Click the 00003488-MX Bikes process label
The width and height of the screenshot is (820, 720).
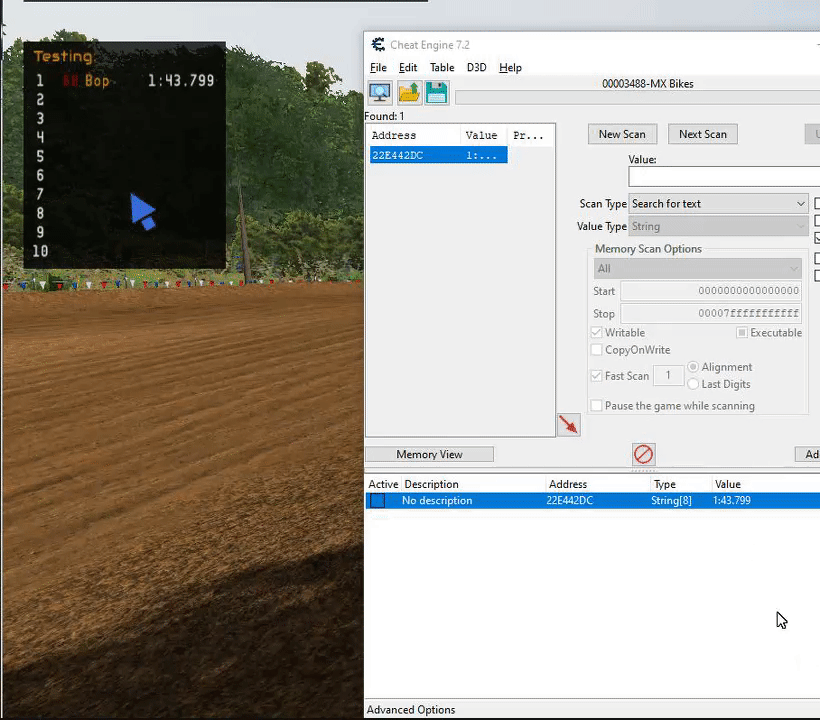[x=647, y=84]
